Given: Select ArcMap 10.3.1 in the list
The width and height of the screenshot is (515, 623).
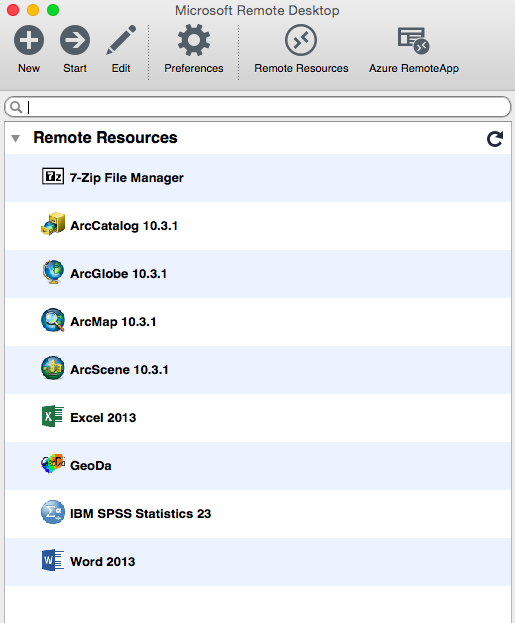Looking at the screenshot, I should coord(258,322).
